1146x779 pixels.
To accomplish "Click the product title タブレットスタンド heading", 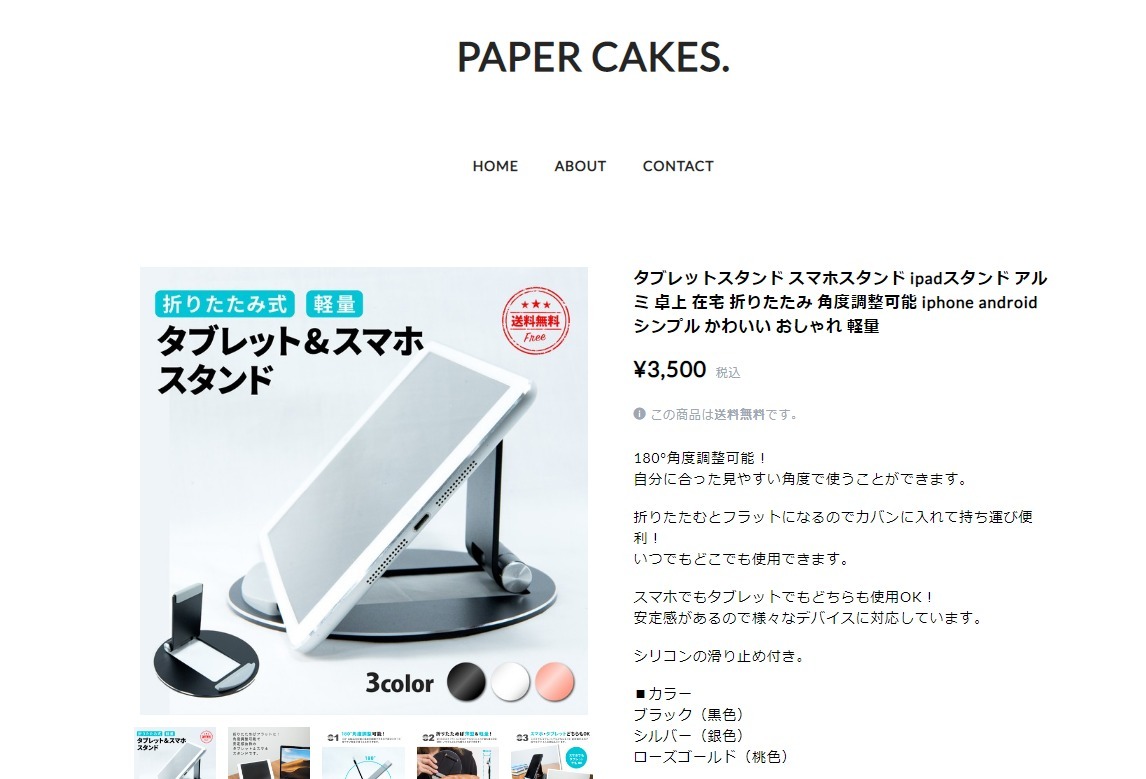I will pyautogui.click(x=840, y=302).
